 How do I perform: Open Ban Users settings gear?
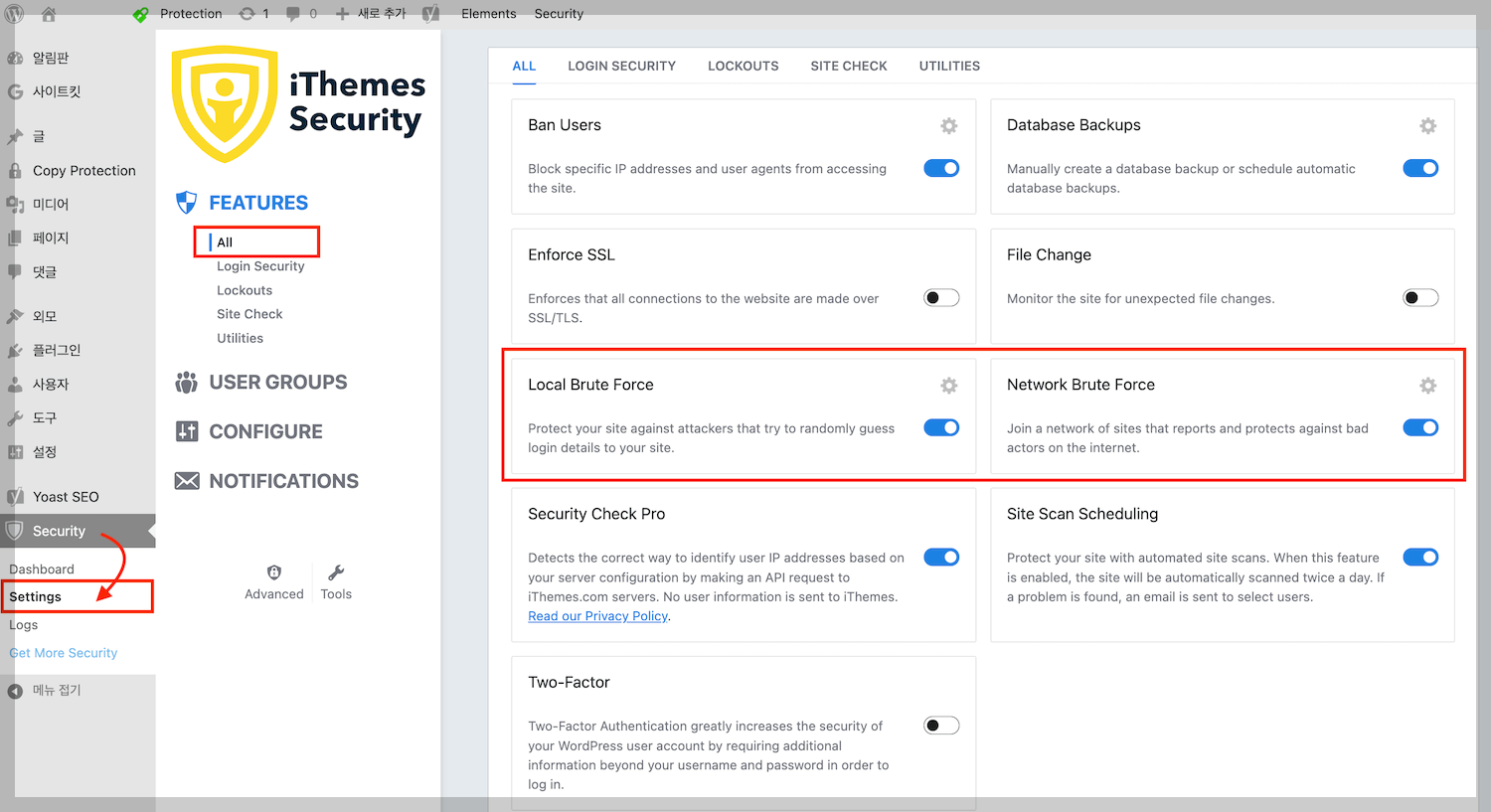[x=948, y=125]
